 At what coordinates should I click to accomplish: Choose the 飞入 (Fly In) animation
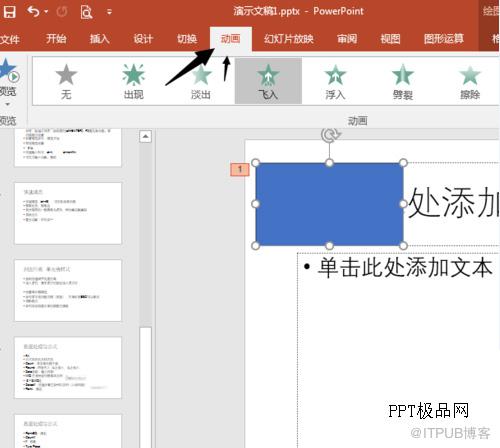click(x=268, y=81)
